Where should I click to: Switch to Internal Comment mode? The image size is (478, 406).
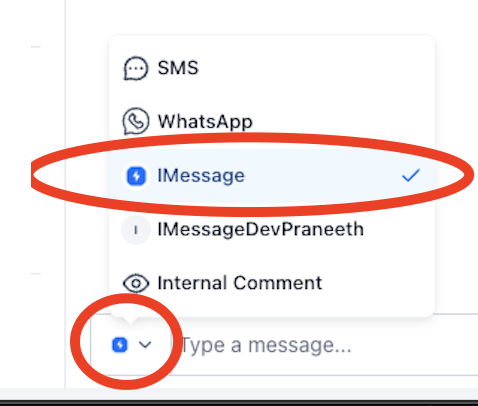(x=272, y=283)
